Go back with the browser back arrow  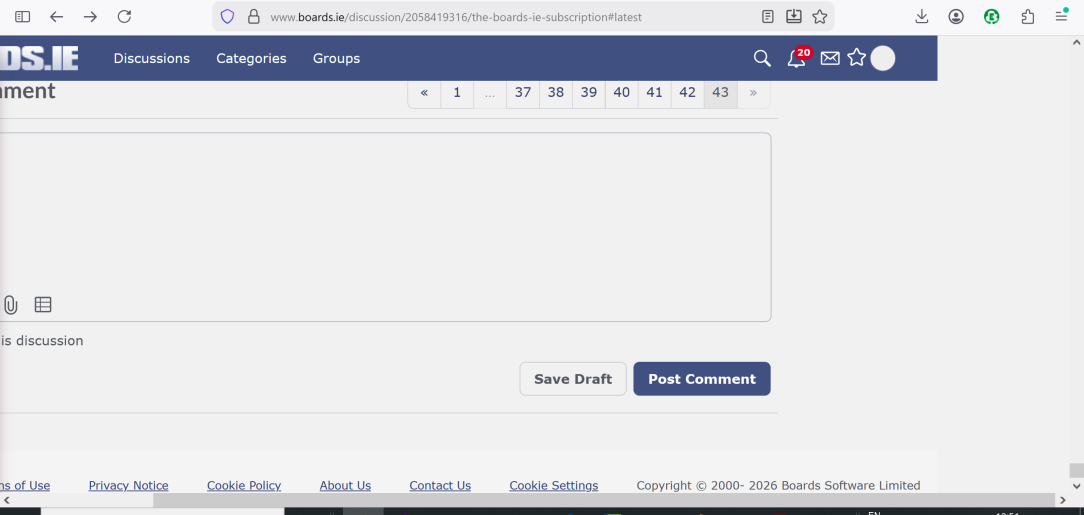[x=57, y=17]
